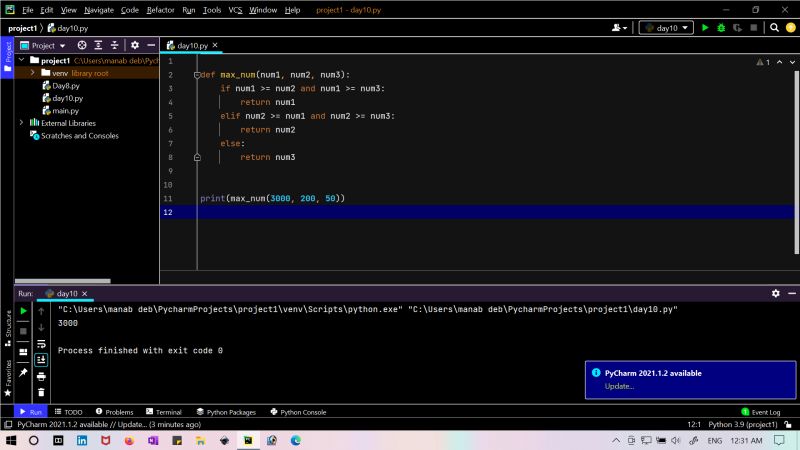Open the Event Log
The image size is (800, 450).
pos(761,412)
